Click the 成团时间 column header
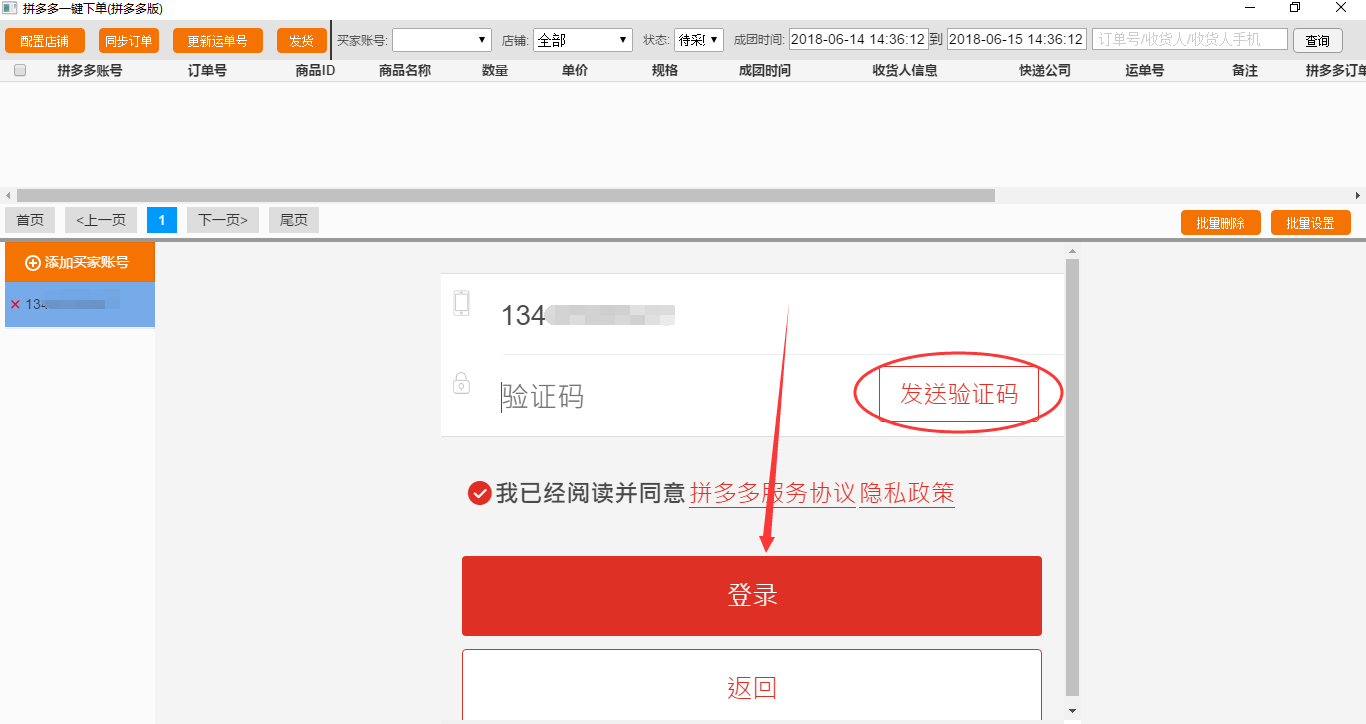Viewport: 1366px width, 724px height. [x=765, y=71]
